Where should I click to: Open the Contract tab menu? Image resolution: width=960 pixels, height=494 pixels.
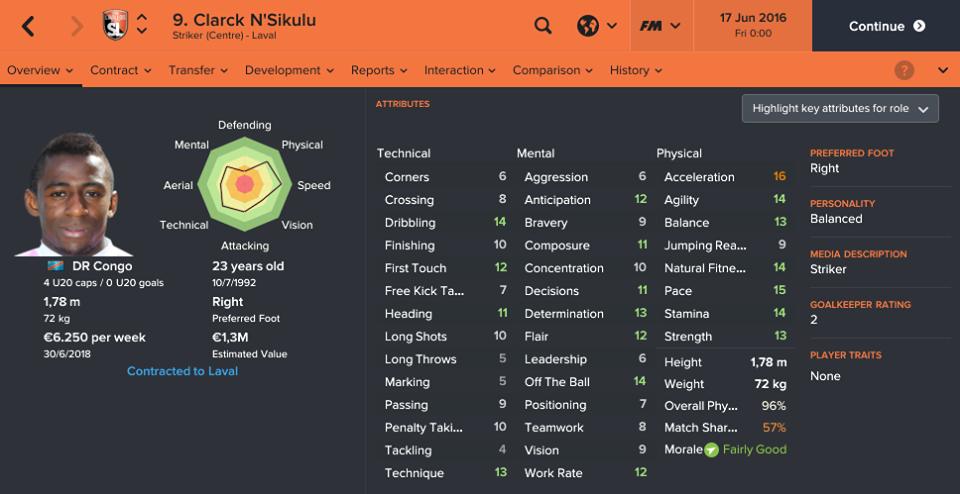(121, 70)
